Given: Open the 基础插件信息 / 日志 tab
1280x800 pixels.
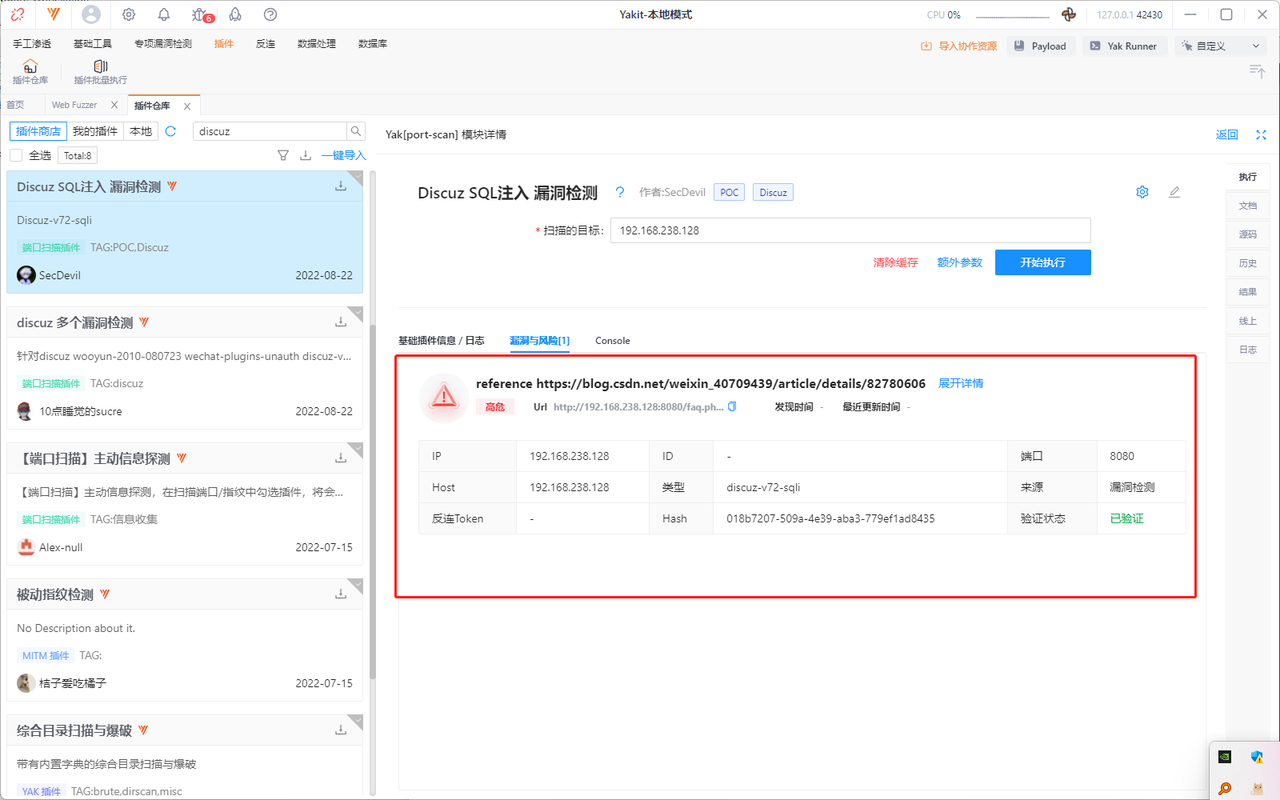Looking at the screenshot, I should point(441,340).
